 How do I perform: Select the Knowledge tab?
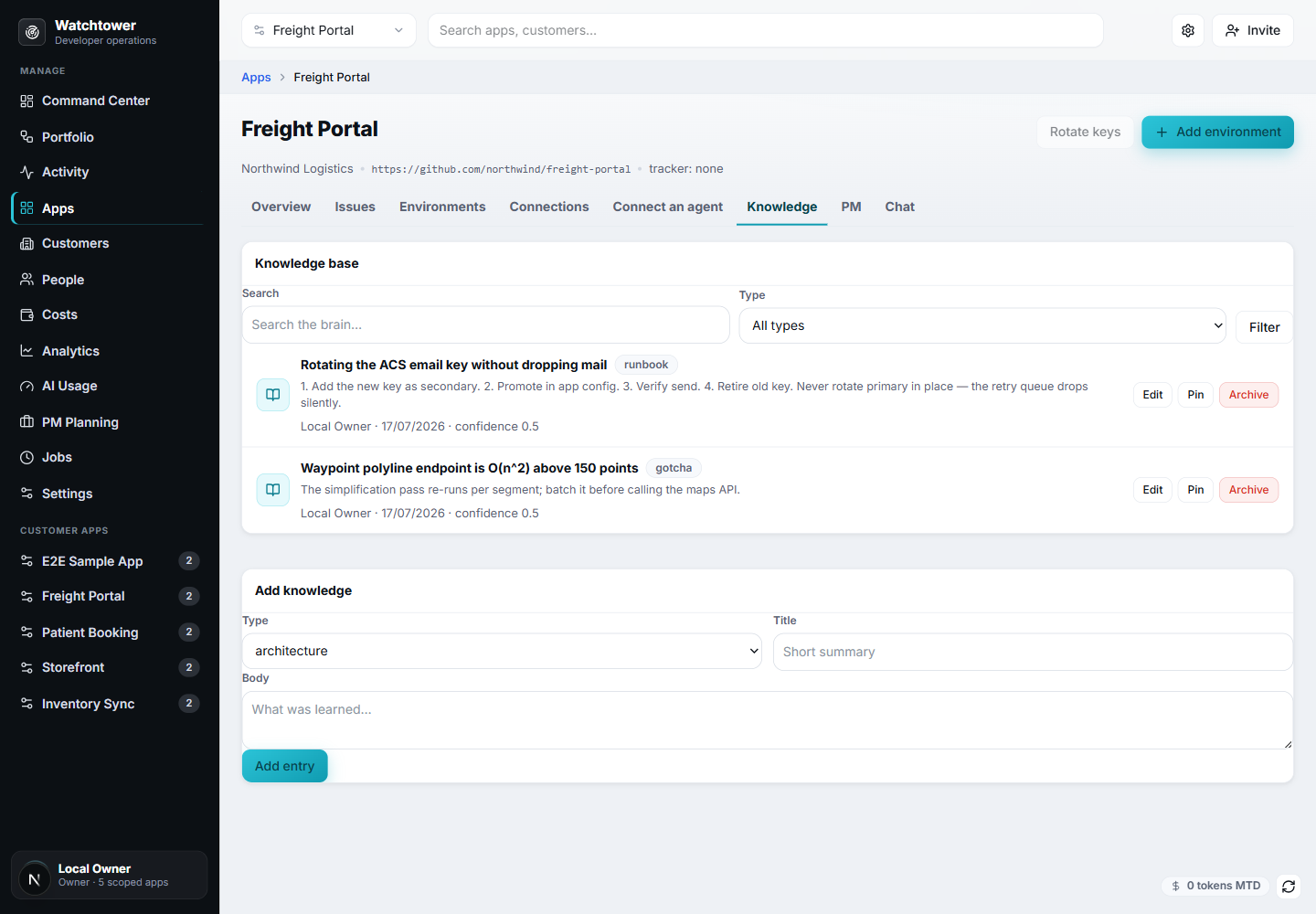tap(782, 207)
